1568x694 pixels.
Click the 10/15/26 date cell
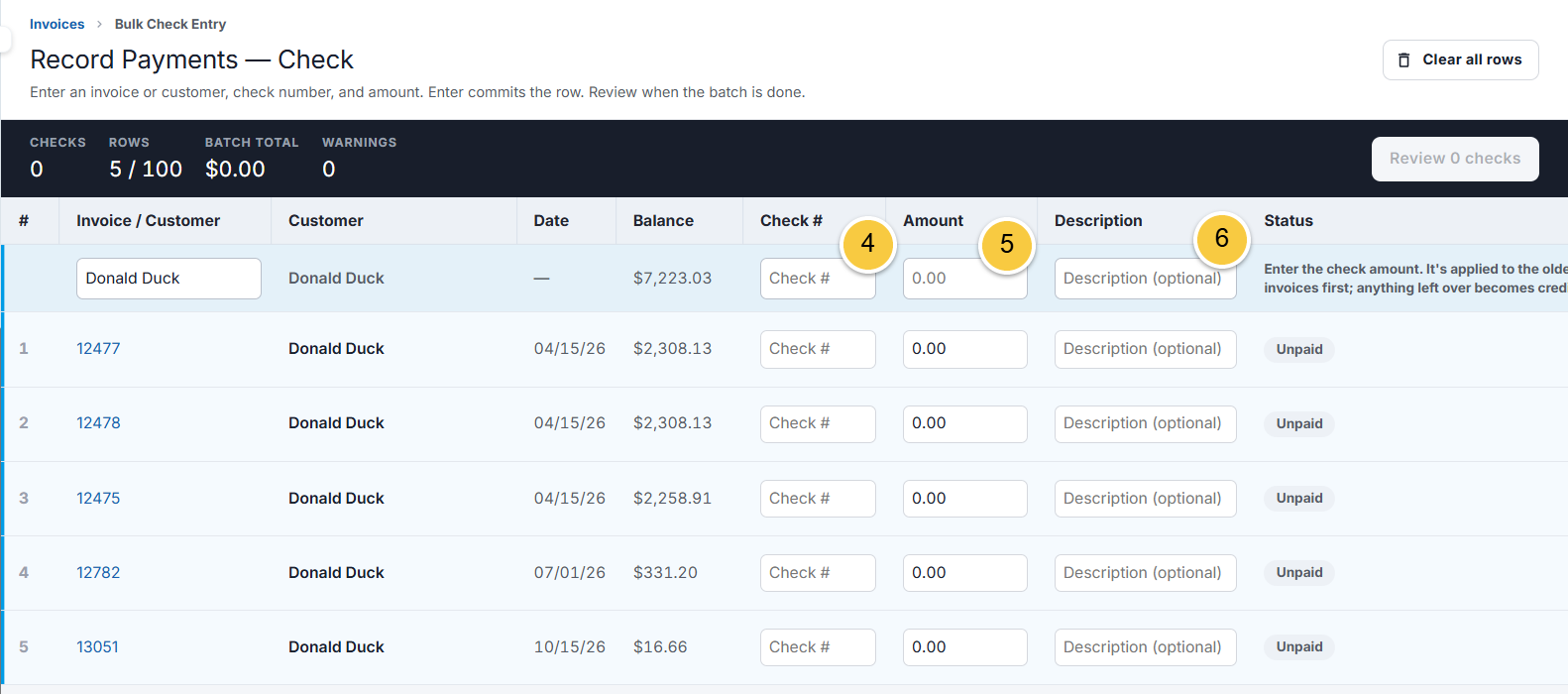tap(569, 647)
